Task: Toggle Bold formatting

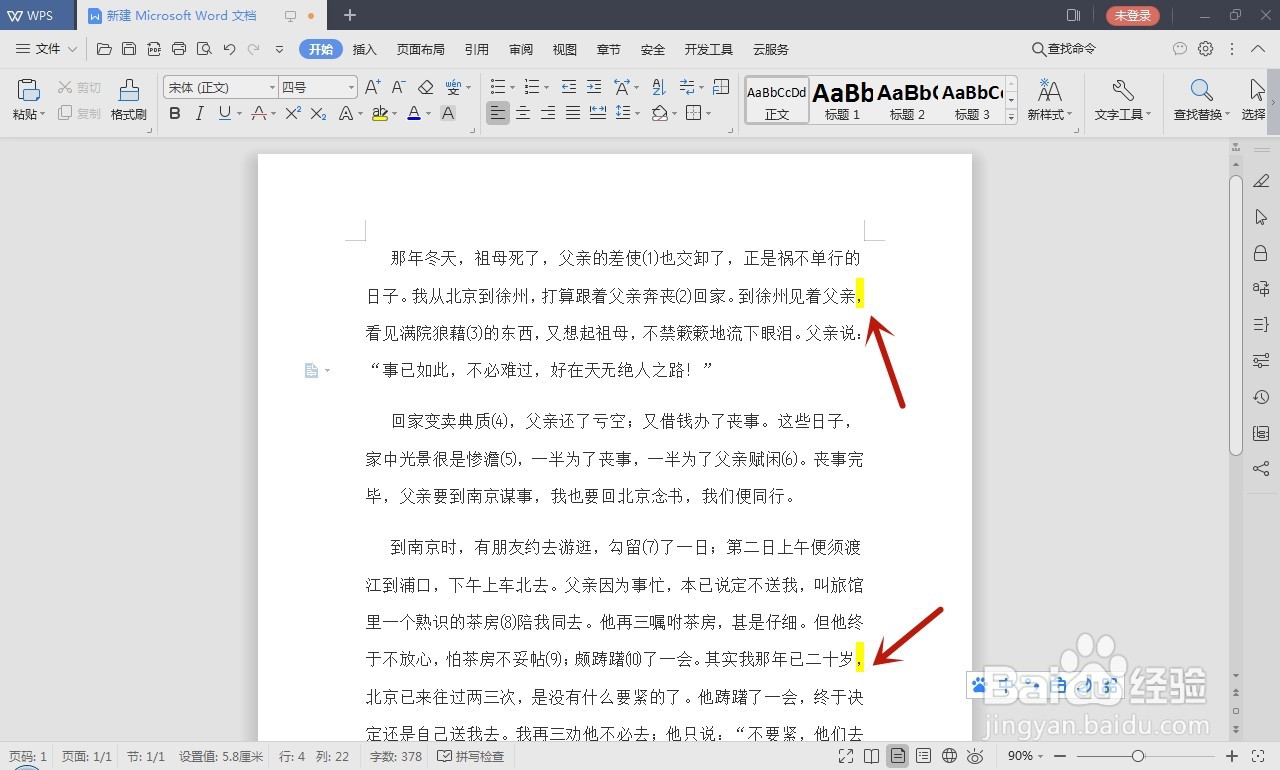Action: pyautogui.click(x=175, y=114)
